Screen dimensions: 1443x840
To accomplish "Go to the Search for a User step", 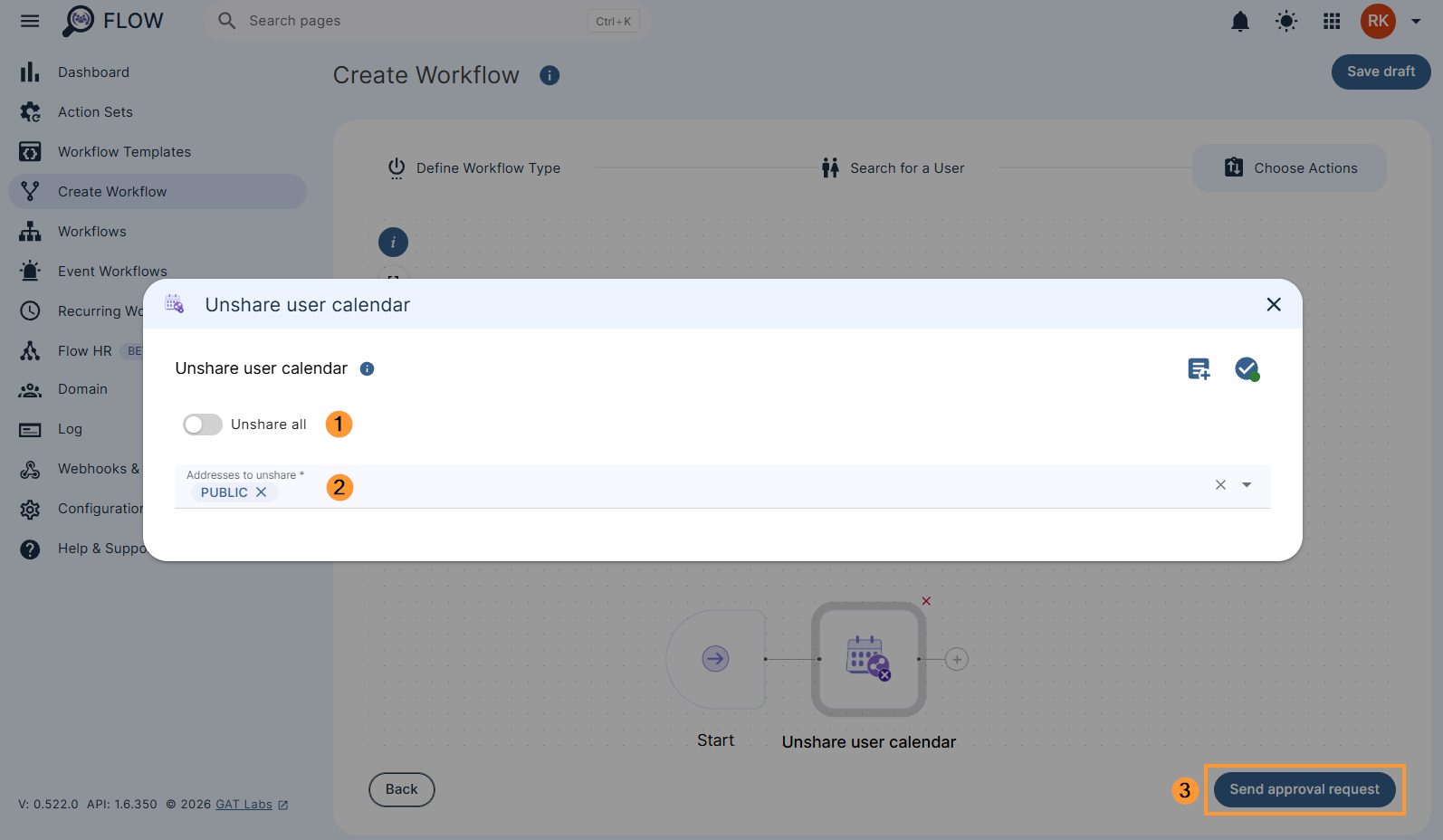I will click(x=893, y=168).
